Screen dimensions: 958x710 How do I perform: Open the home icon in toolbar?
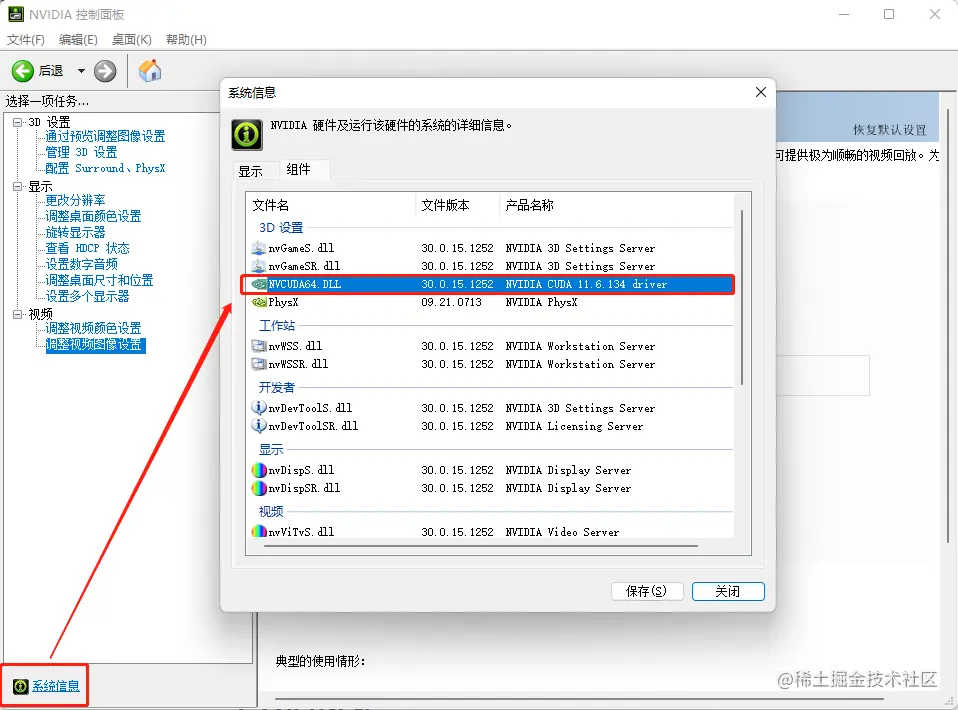coord(150,71)
